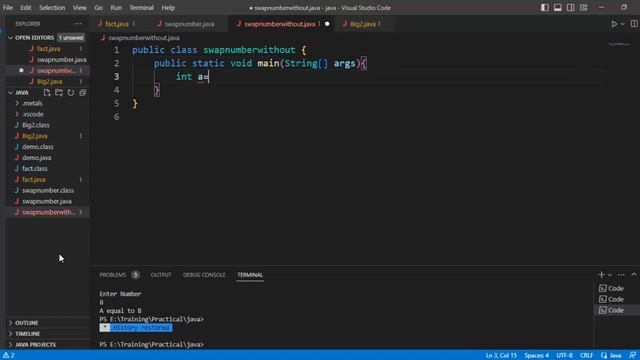
Task: Open the Selection menu
Action: (52, 8)
